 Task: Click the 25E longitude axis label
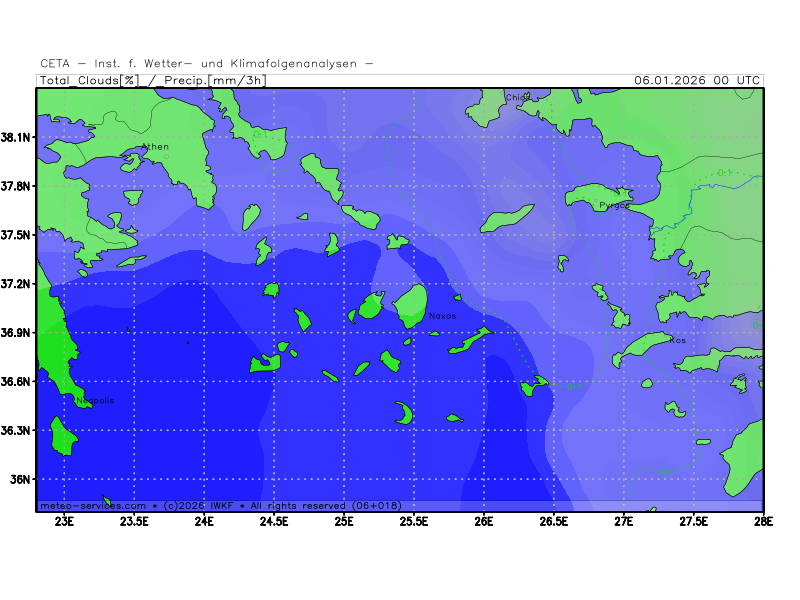344,520
